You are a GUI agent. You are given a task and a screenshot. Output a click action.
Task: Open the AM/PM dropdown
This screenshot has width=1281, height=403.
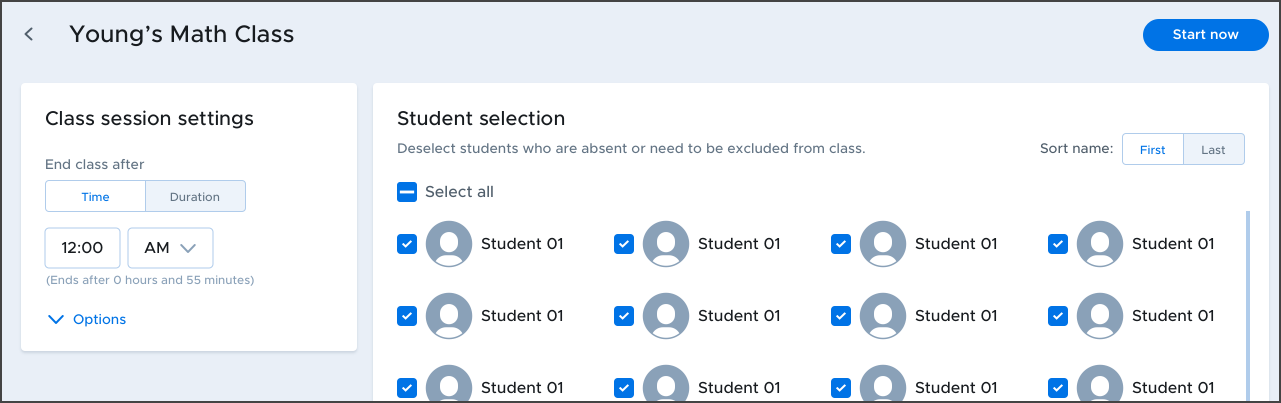(170, 248)
